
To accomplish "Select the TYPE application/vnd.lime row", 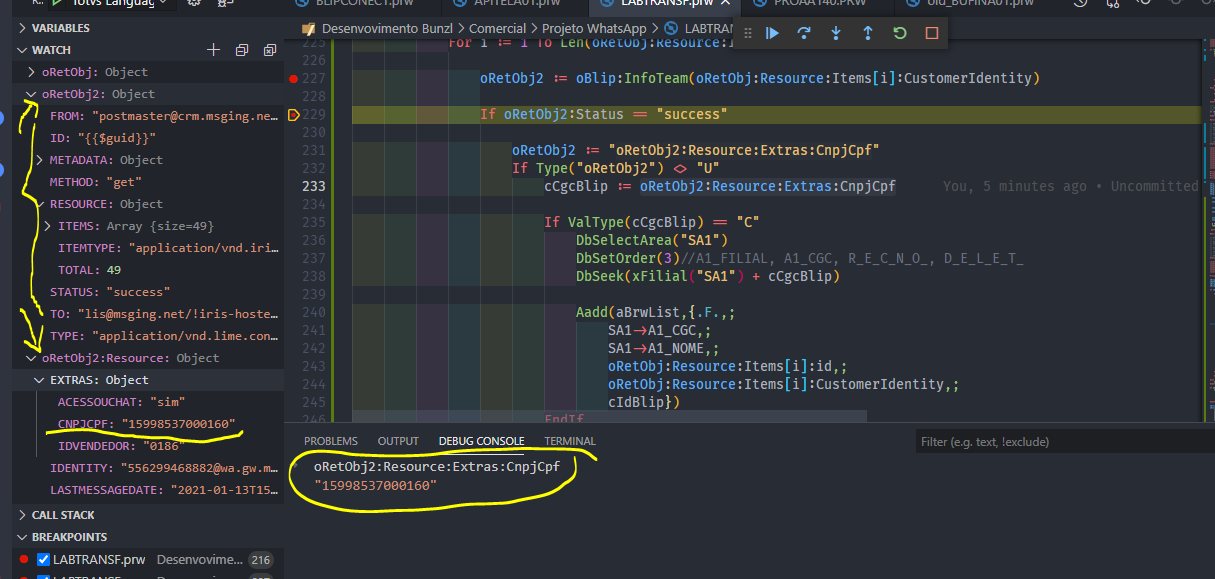I will [148, 336].
